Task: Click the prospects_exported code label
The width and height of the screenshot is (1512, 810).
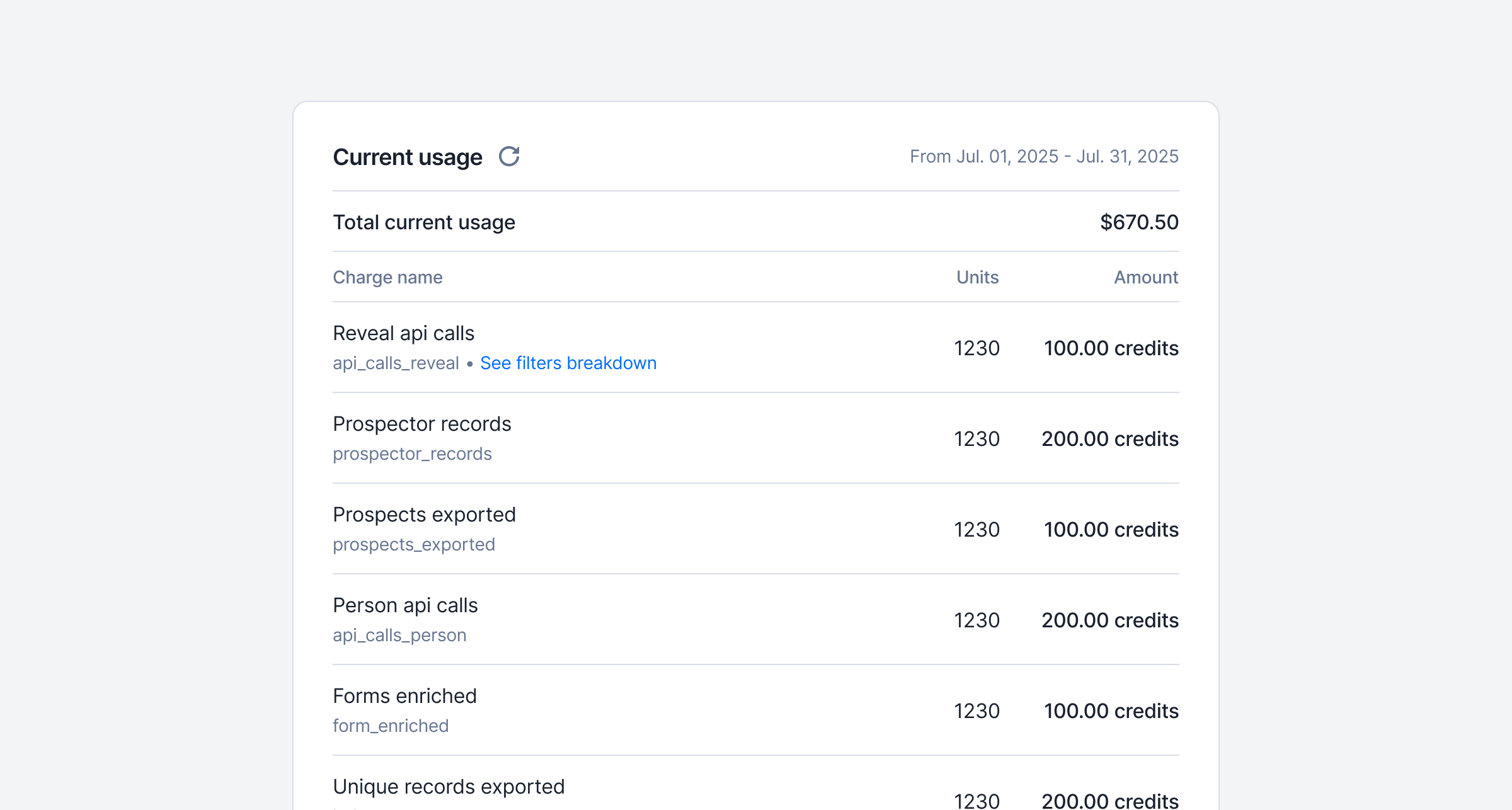Action: 413,545
